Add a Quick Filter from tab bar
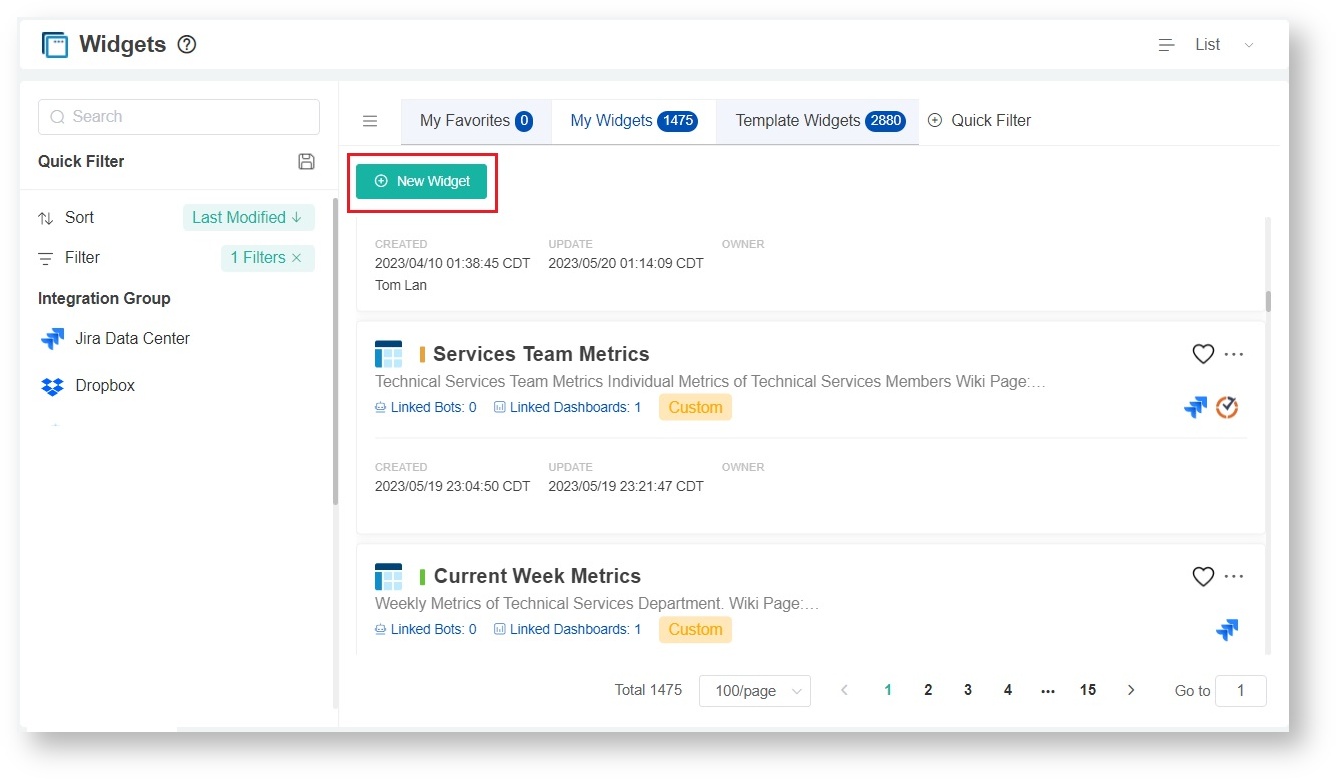 (x=979, y=121)
